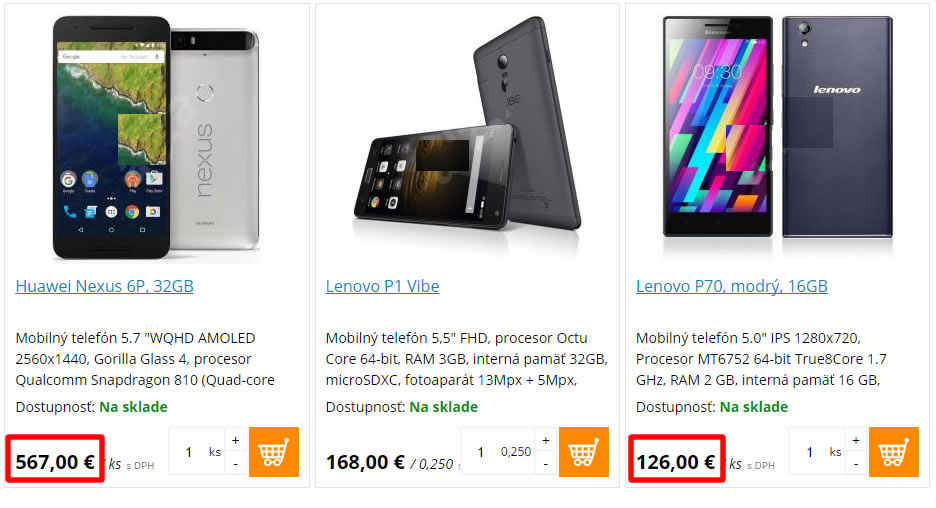The image size is (936, 508).
Task: Open the Huawei Nexus 6P, 32GB link
Action: tap(104, 287)
